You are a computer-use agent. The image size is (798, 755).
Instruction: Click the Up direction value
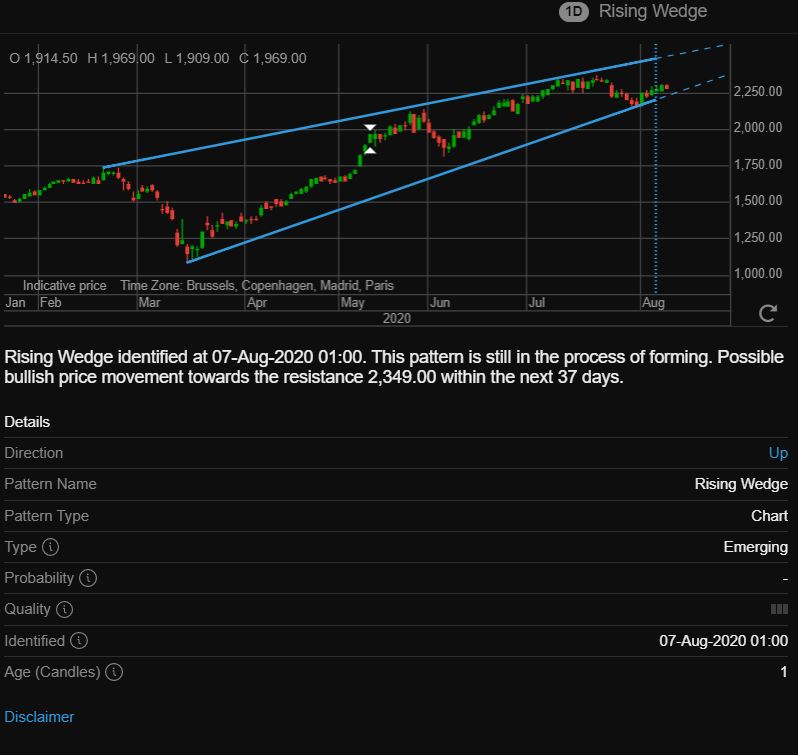[x=778, y=453]
